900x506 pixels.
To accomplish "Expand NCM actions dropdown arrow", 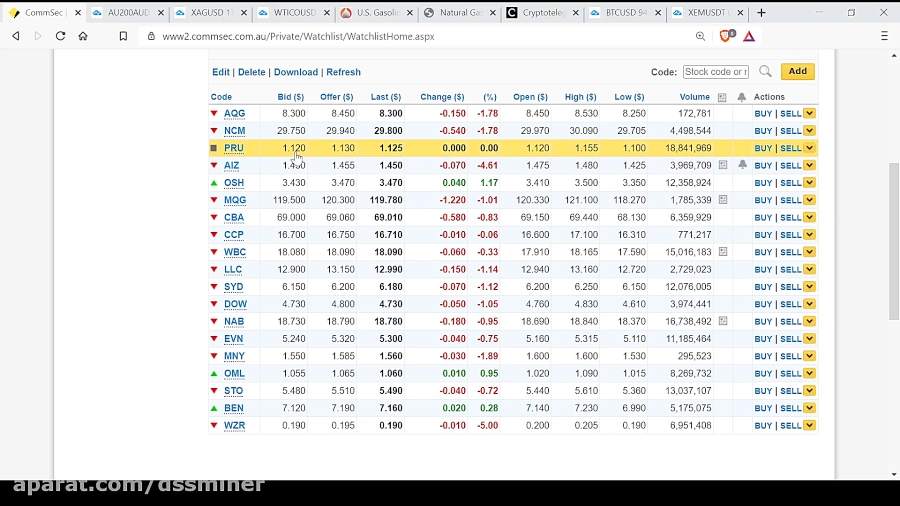I will [x=809, y=131].
